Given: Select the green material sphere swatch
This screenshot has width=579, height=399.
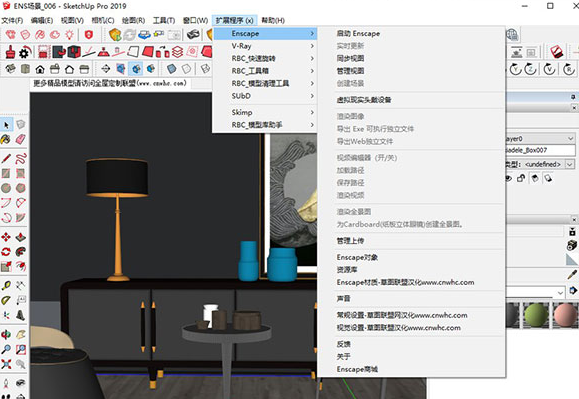Looking at the screenshot, I should pos(536,315).
